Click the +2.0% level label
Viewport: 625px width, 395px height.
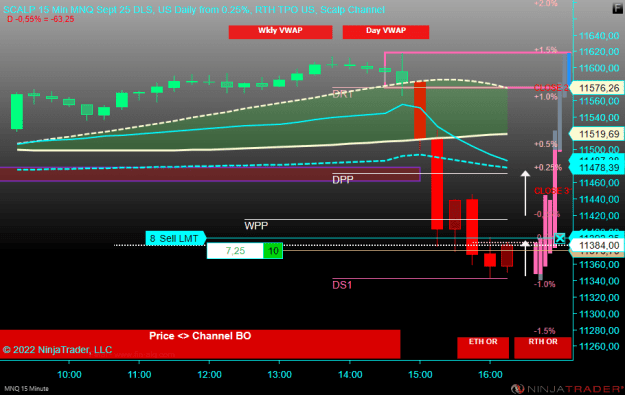click(546, 4)
